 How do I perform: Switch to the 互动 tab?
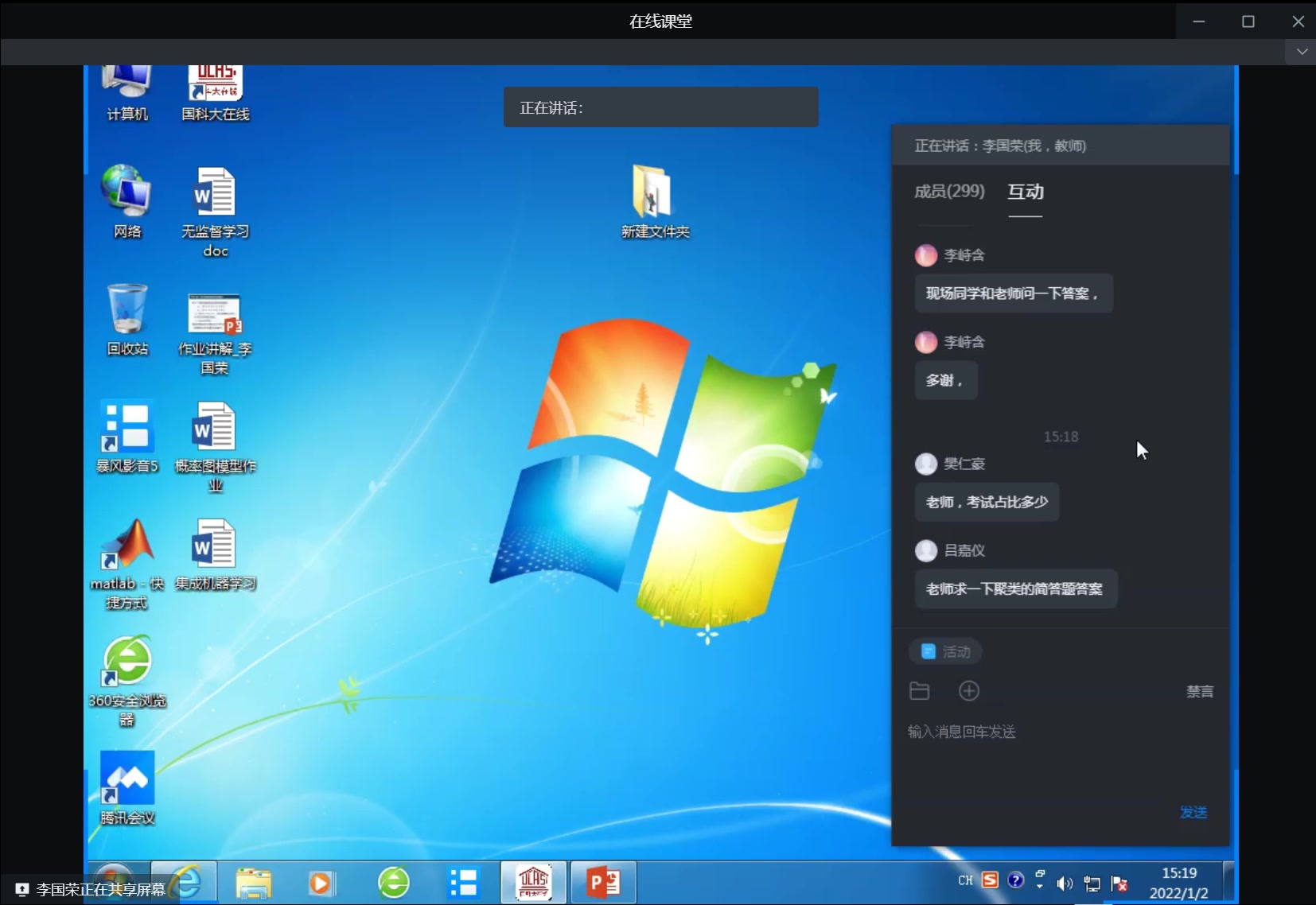tap(1026, 192)
